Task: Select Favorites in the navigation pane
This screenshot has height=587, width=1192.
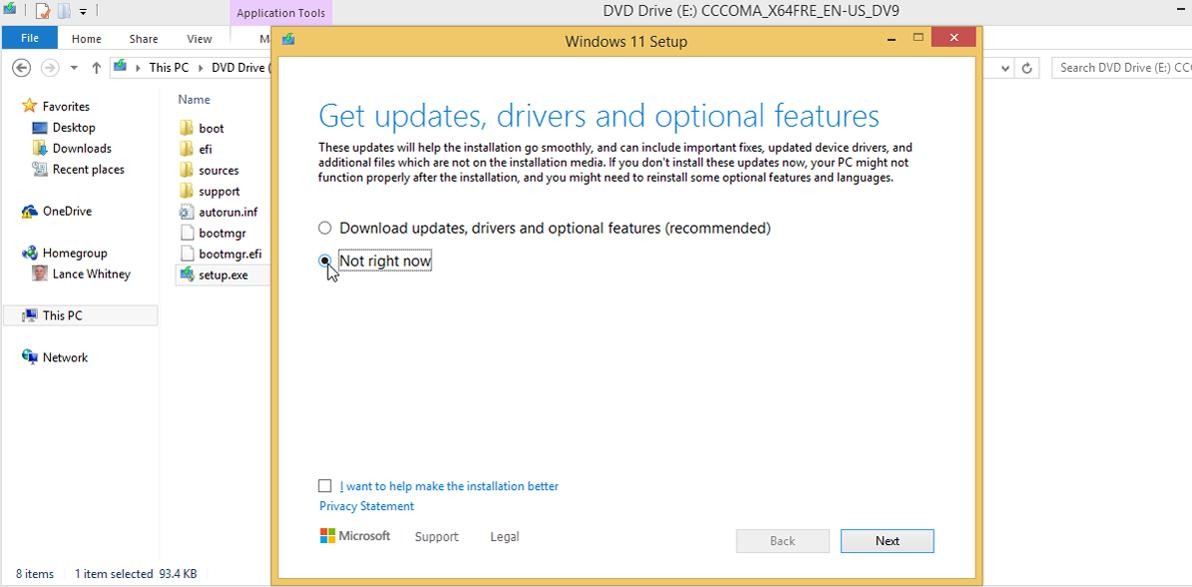Action: 65,106
